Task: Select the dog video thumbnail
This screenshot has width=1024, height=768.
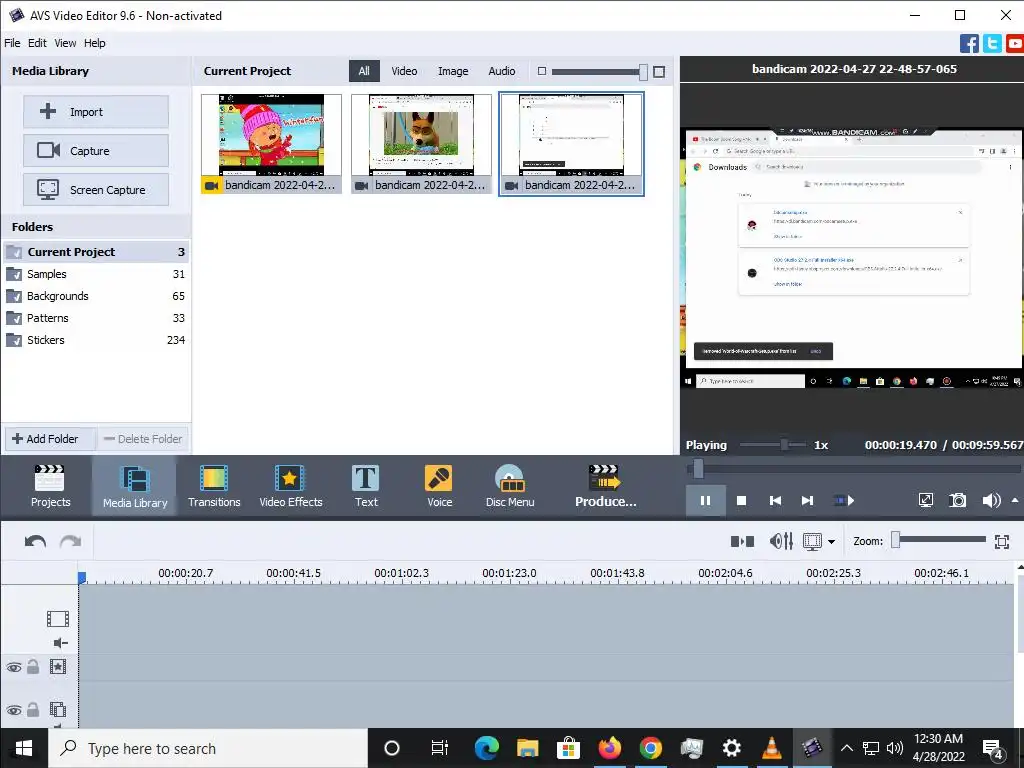Action: click(421, 144)
